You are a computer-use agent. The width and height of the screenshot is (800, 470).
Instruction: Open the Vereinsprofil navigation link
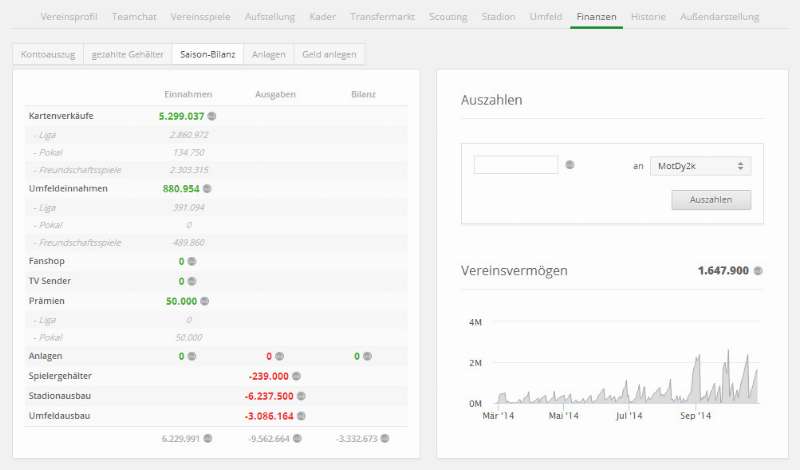click(x=69, y=17)
